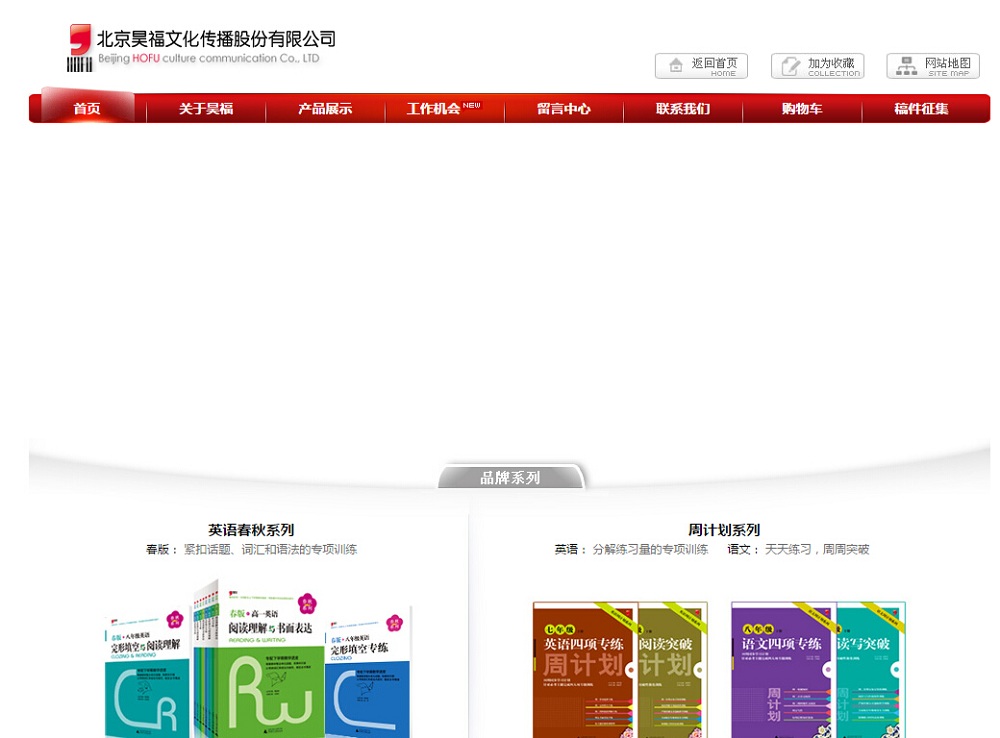Click the company name 北京昊福文化传播股份有限公司

point(216,39)
